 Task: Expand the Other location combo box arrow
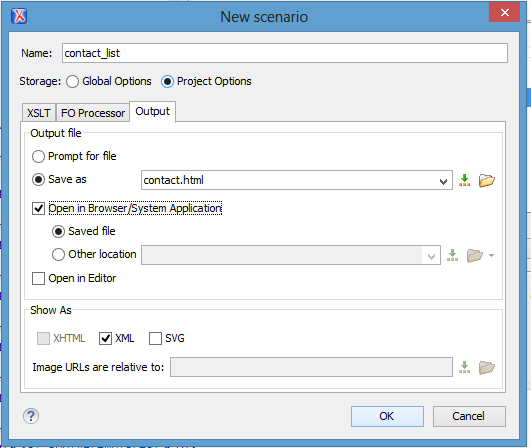(x=431, y=256)
